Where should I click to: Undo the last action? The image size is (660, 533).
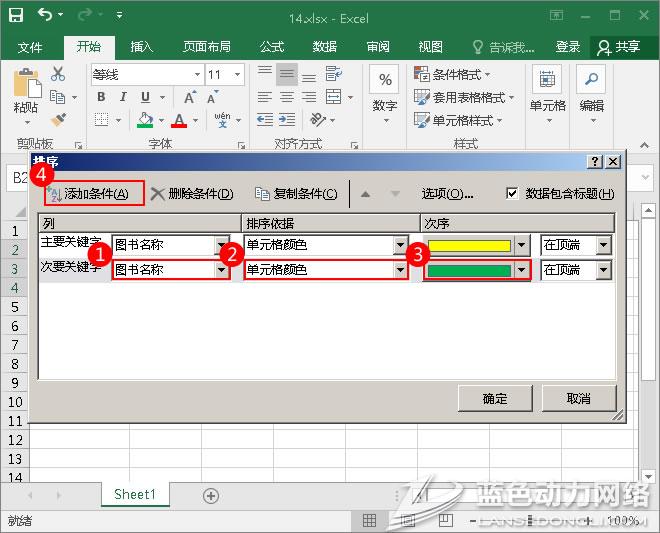click(x=45, y=15)
